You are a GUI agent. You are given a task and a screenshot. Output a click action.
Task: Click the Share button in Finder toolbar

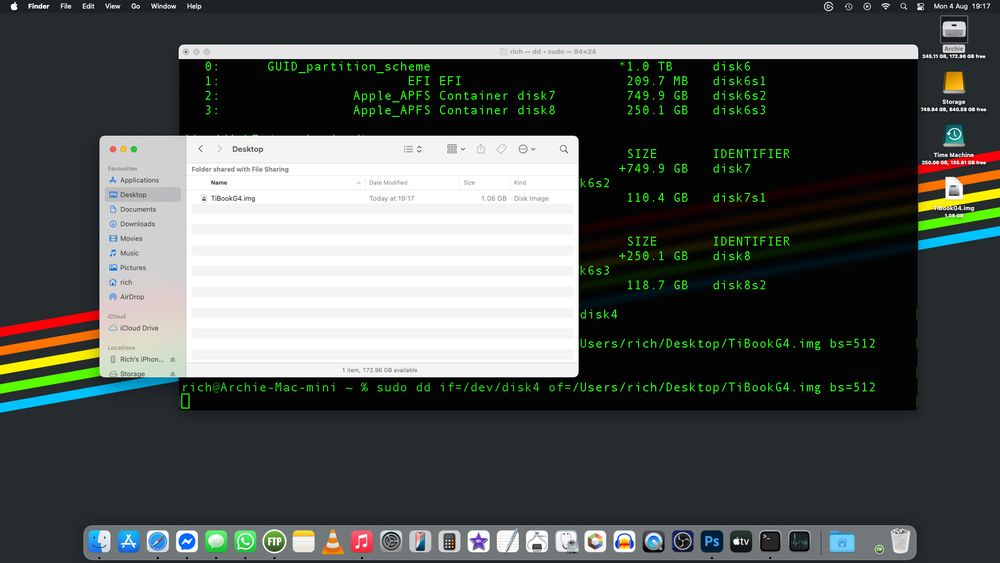click(x=481, y=149)
